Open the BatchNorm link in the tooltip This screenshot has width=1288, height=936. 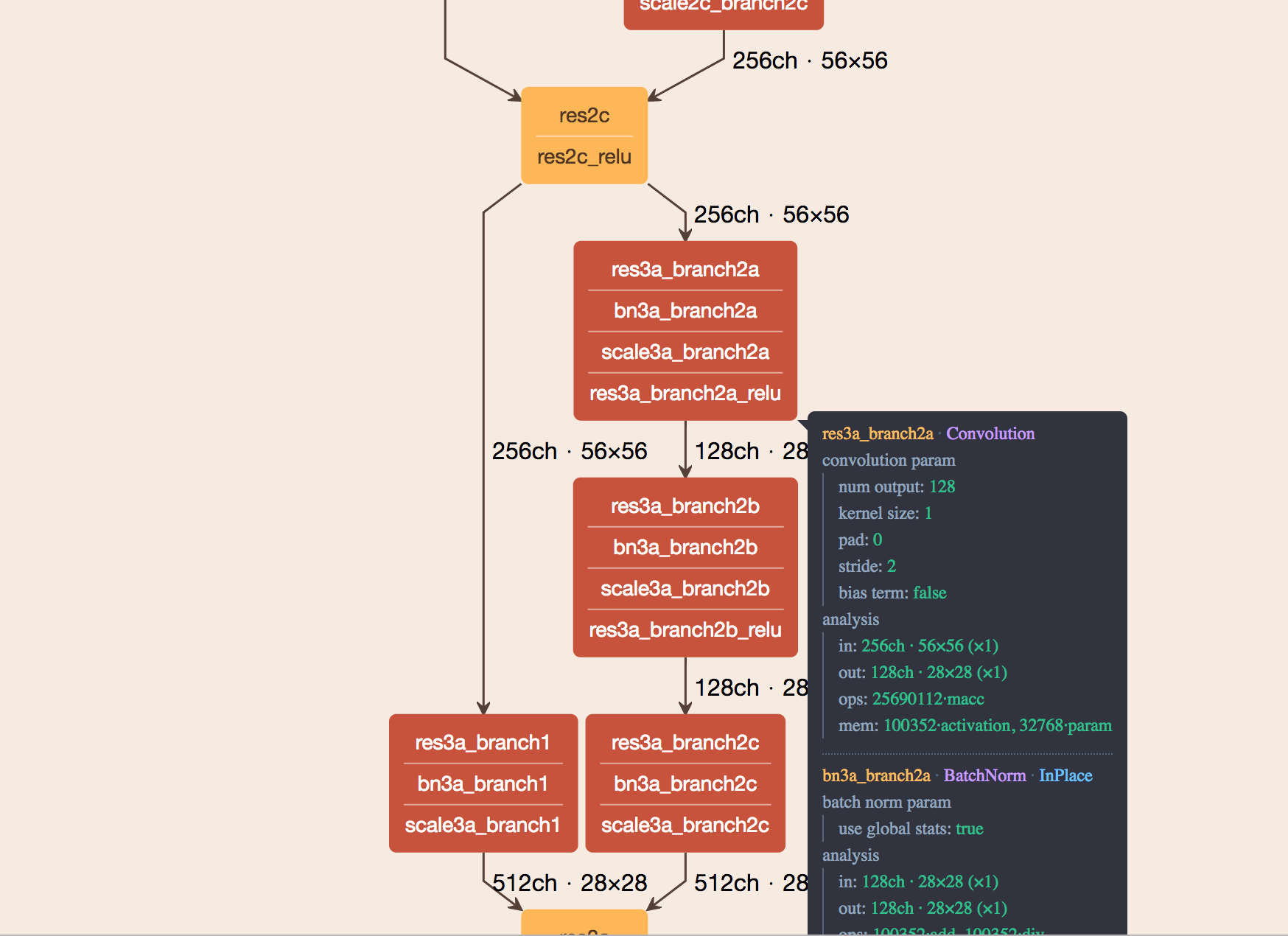click(x=984, y=775)
